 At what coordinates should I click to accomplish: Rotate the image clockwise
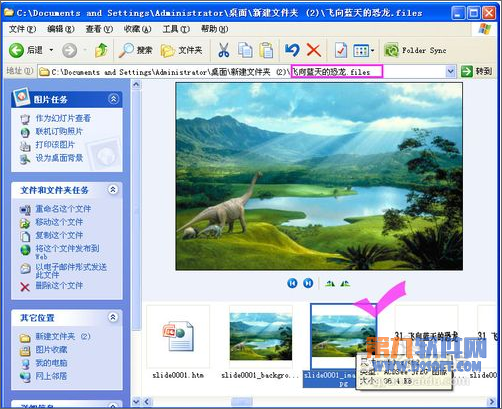click(x=330, y=284)
